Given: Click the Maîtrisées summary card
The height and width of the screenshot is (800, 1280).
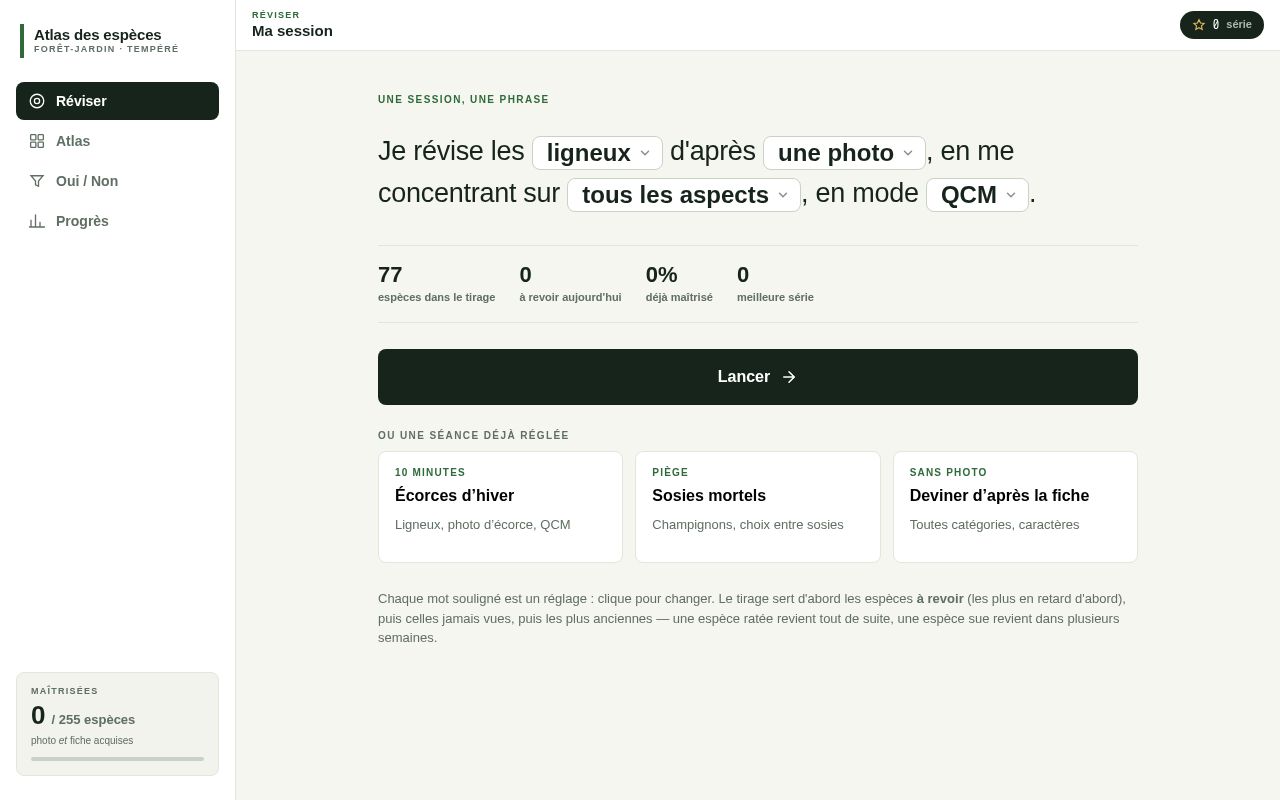Looking at the screenshot, I should point(117,724).
